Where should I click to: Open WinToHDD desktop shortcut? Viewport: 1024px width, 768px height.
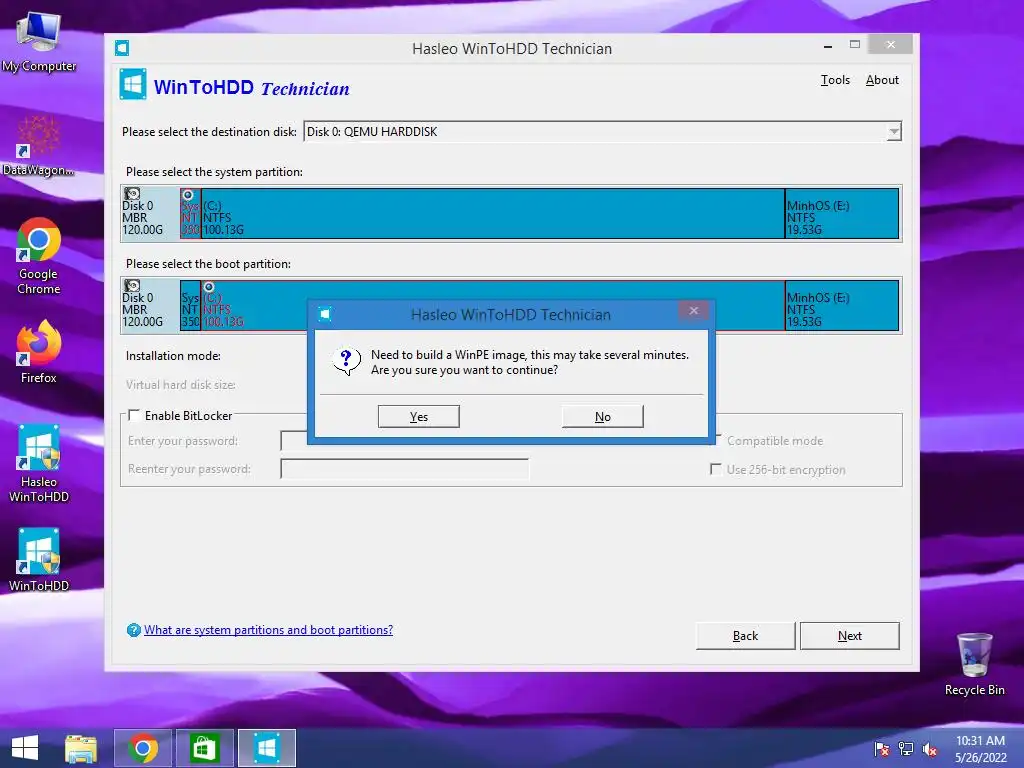point(39,560)
